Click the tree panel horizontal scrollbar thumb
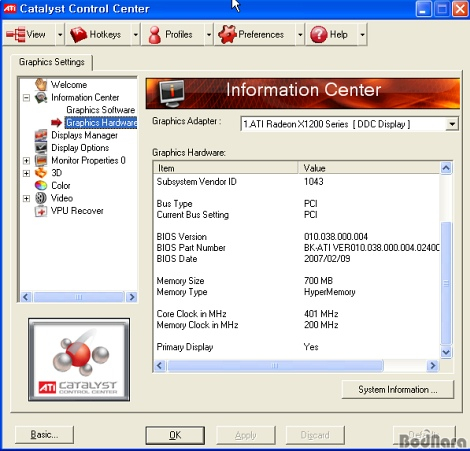Viewport: 470px width, 451px height. point(79,297)
